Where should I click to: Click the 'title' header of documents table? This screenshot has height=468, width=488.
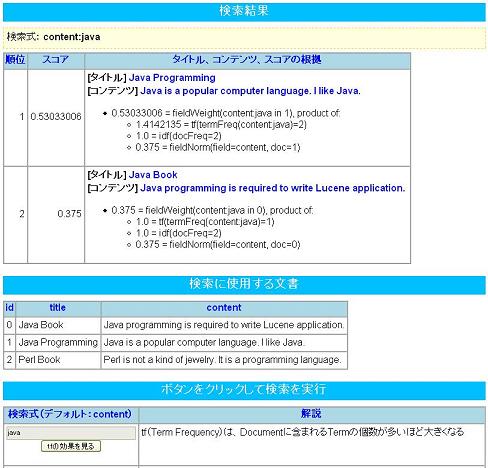click(58, 308)
